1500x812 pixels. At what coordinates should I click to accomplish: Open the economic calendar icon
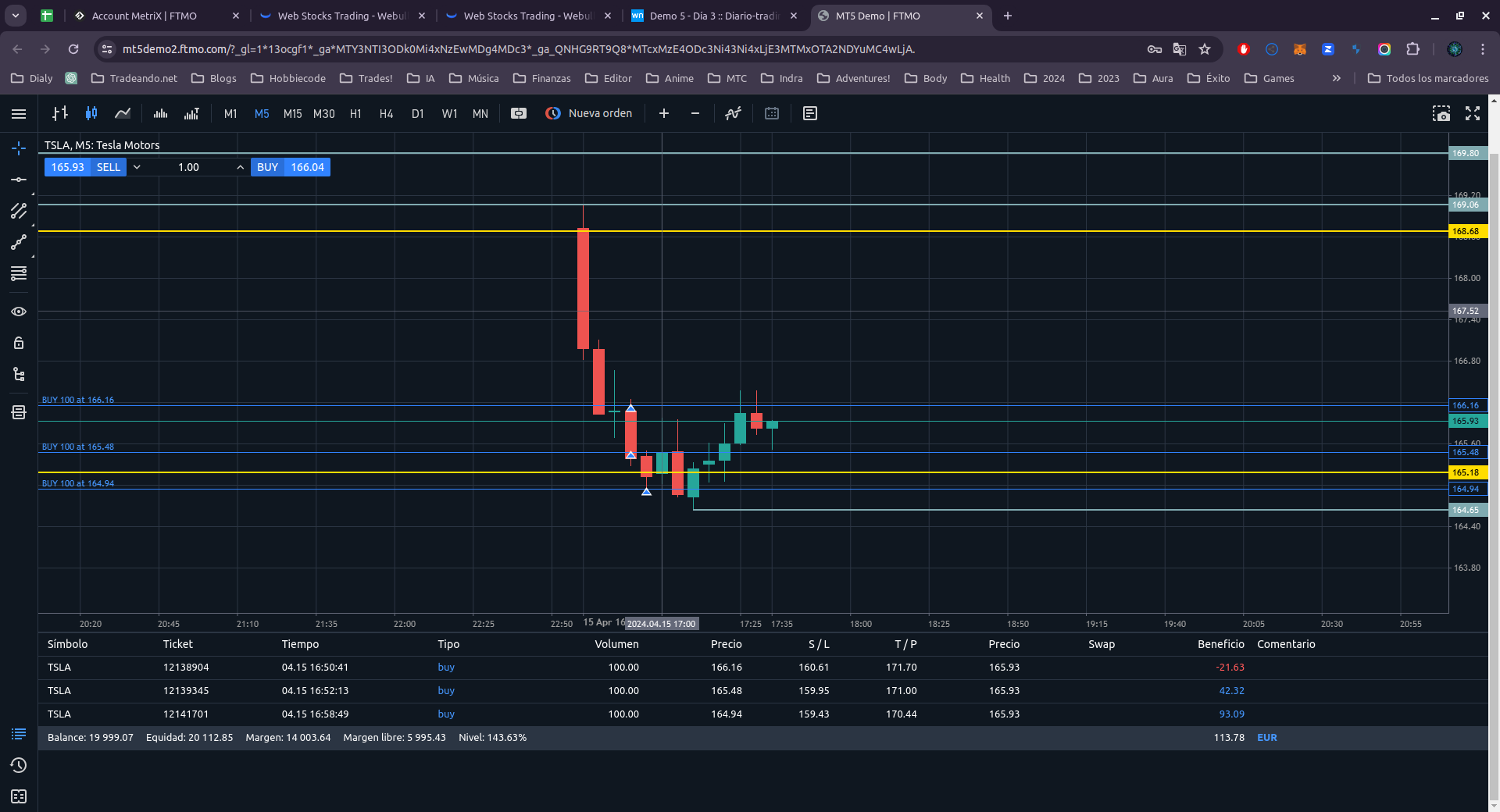click(772, 113)
